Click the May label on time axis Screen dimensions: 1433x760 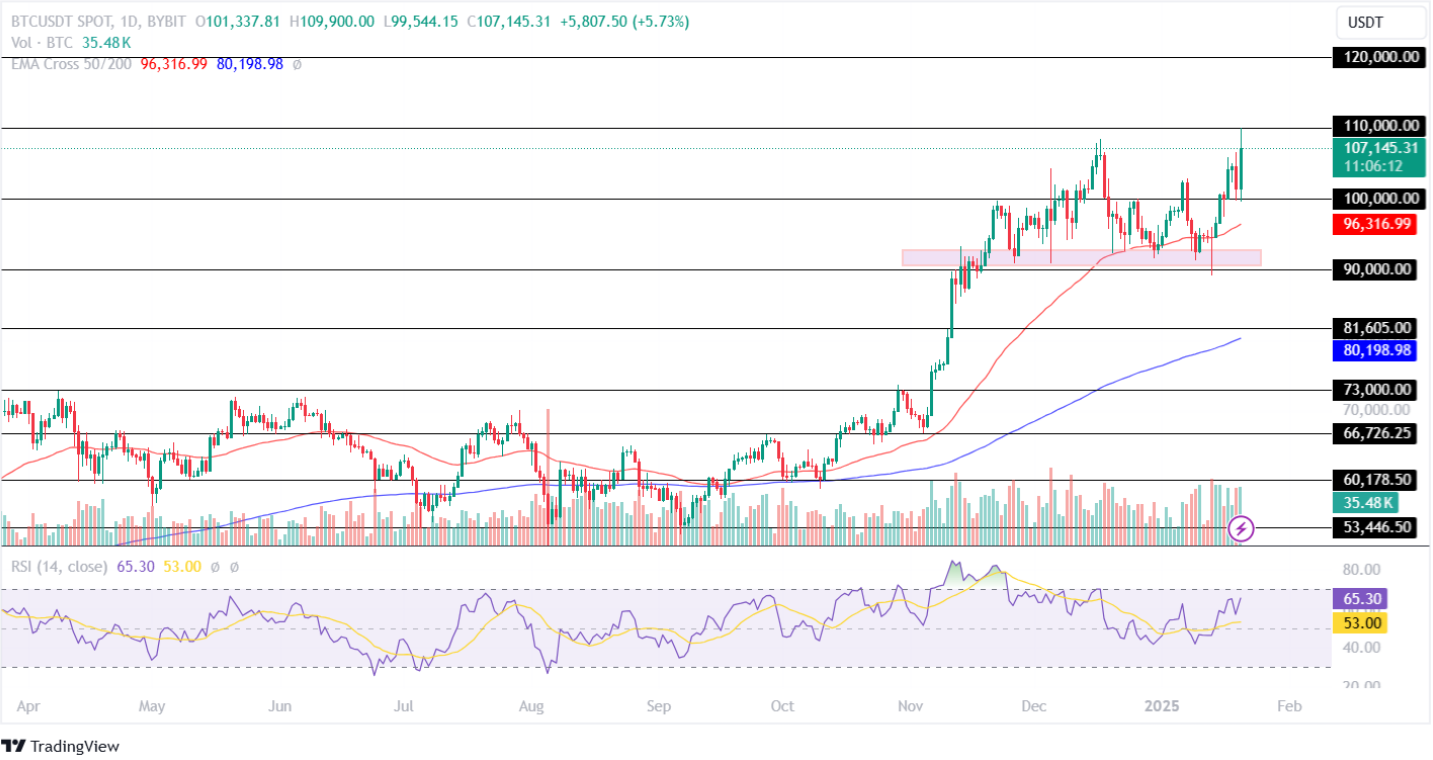pos(151,706)
